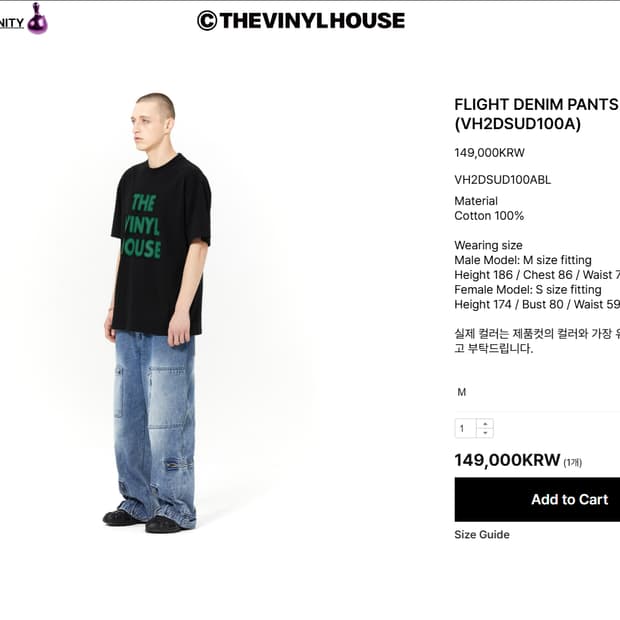Image resolution: width=620 pixels, height=620 pixels.
Task: Click the Korean color notice paragraph
Action: click(x=537, y=341)
